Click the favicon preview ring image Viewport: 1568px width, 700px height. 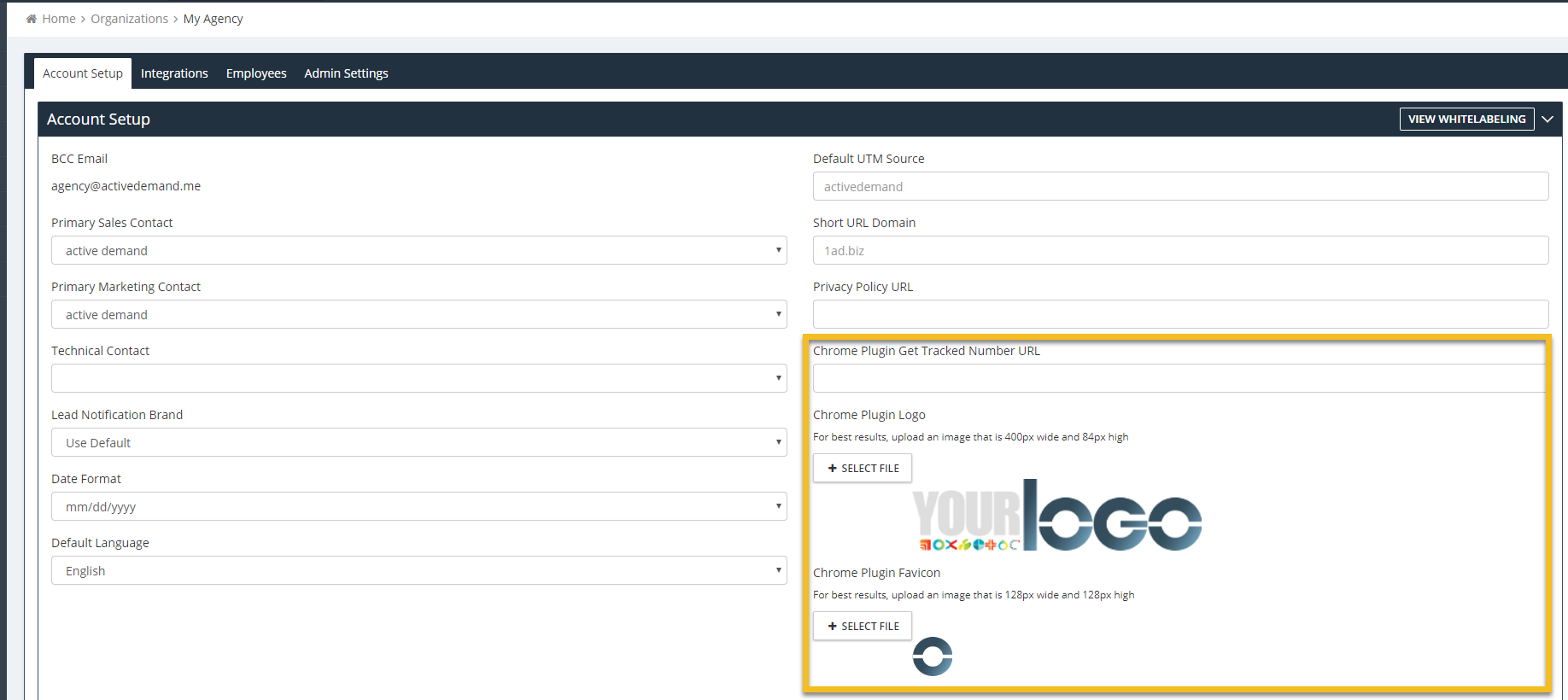[933, 656]
